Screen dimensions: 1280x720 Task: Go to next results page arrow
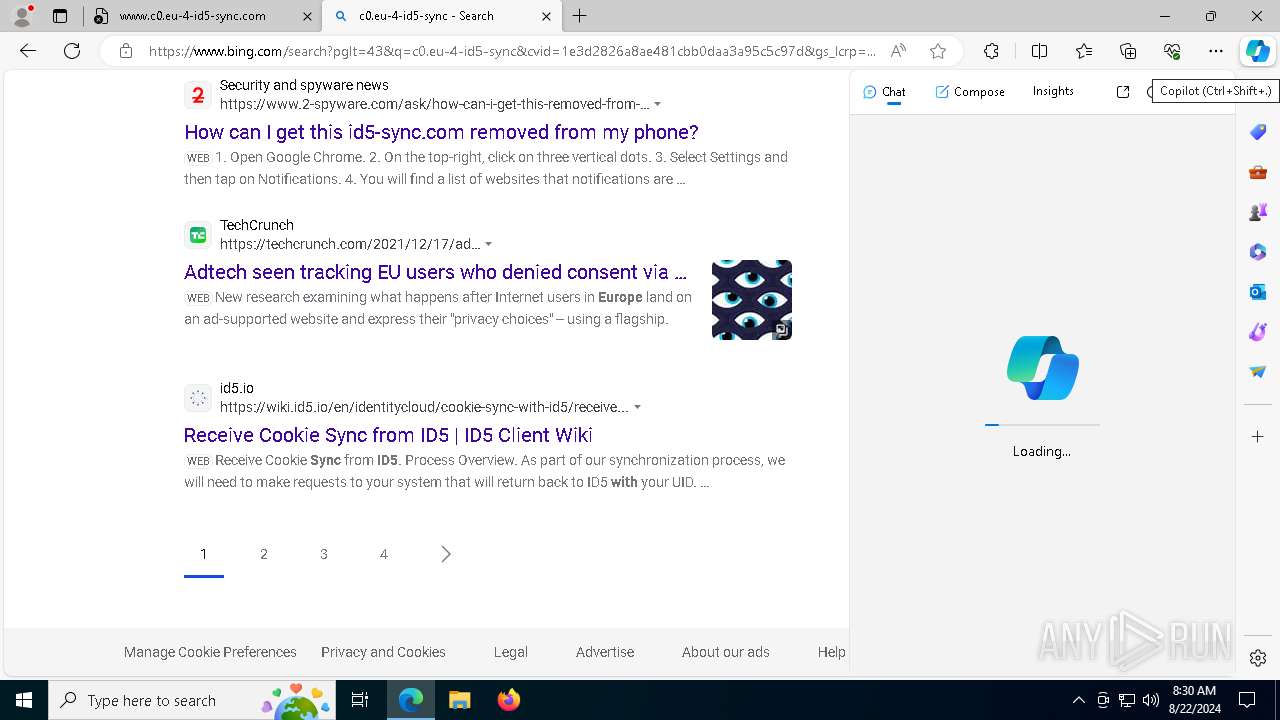pyautogui.click(x=446, y=554)
